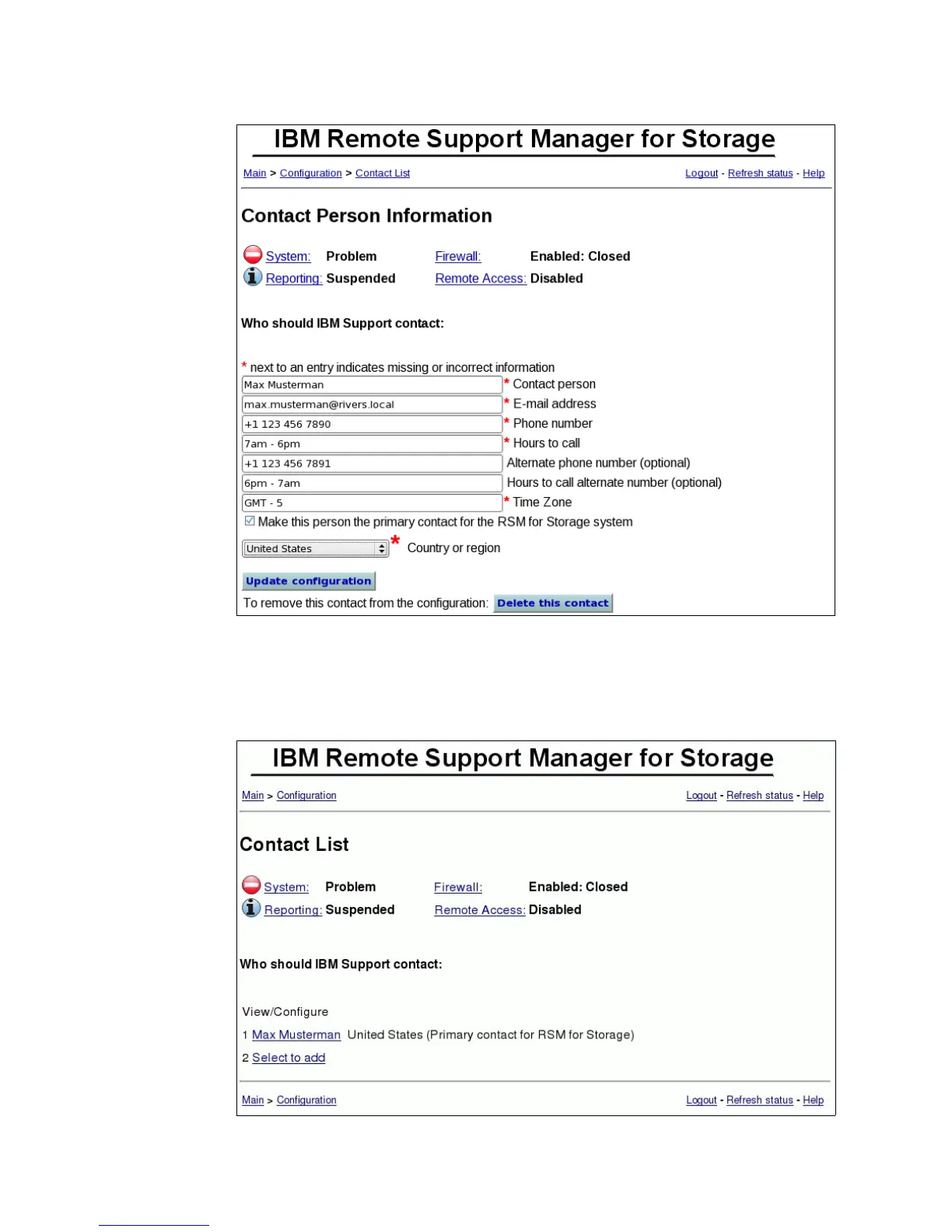This screenshot has width=952, height=1232.
Task: Open Reporting link in Contact List page
Action: pos(293,910)
